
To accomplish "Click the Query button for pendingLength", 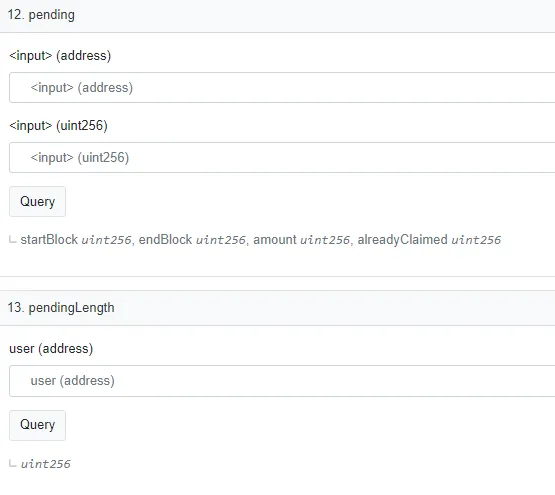I will (38, 425).
